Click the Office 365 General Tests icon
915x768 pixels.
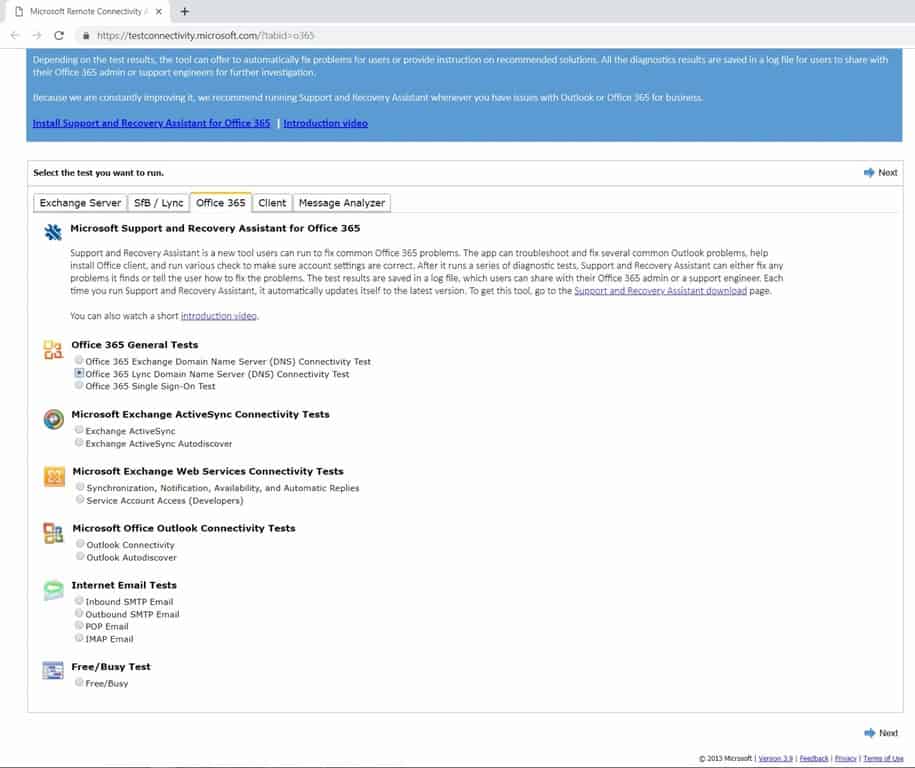(55, 351)
